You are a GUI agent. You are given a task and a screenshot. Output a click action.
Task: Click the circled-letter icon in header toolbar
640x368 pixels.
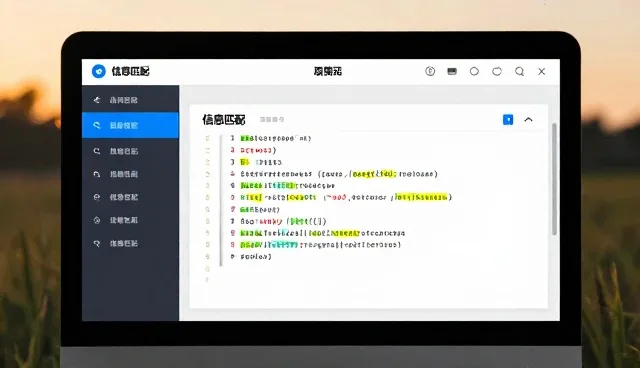coord(430,71)
